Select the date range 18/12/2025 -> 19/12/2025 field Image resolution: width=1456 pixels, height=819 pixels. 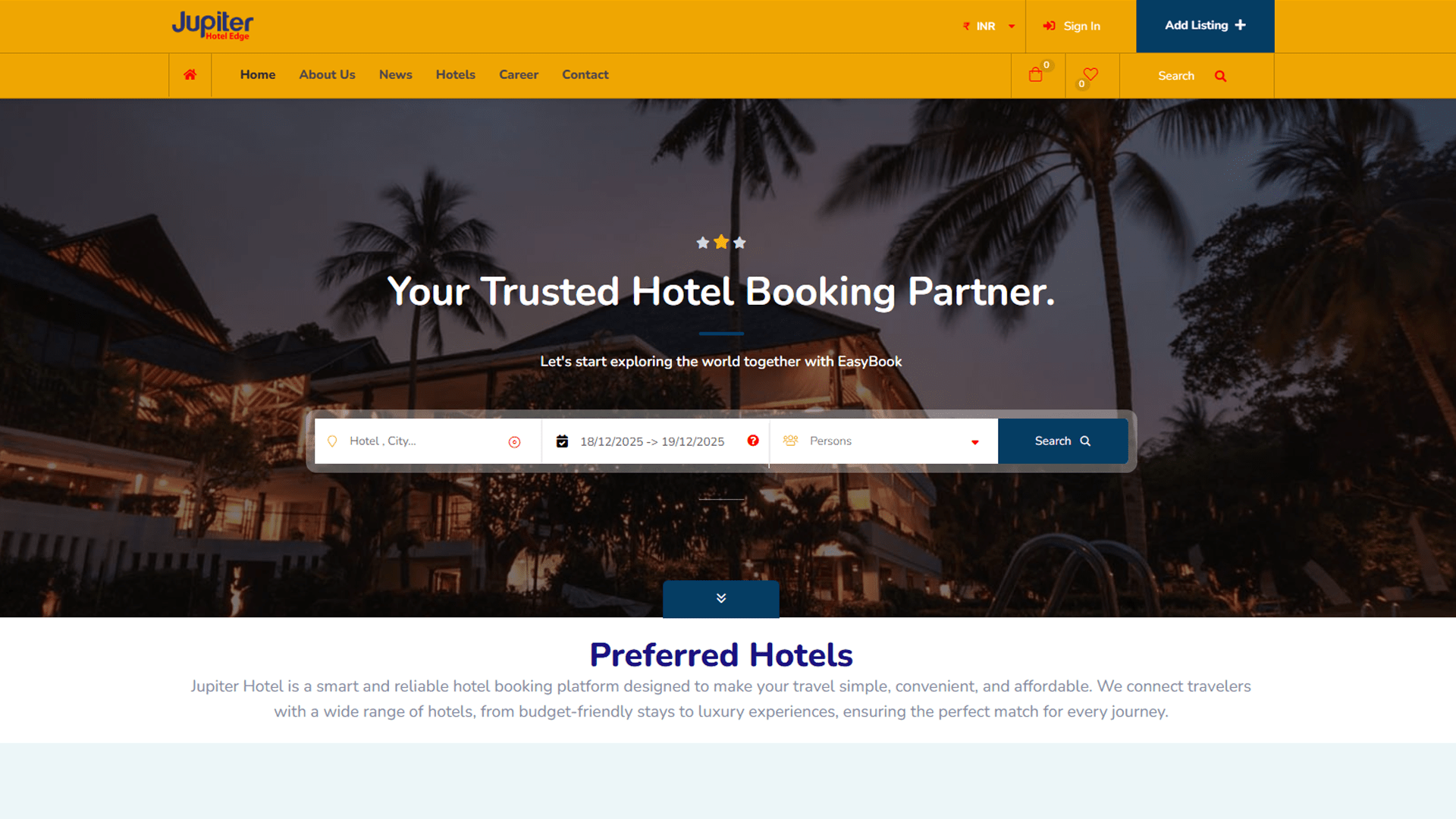pos(652,441)
